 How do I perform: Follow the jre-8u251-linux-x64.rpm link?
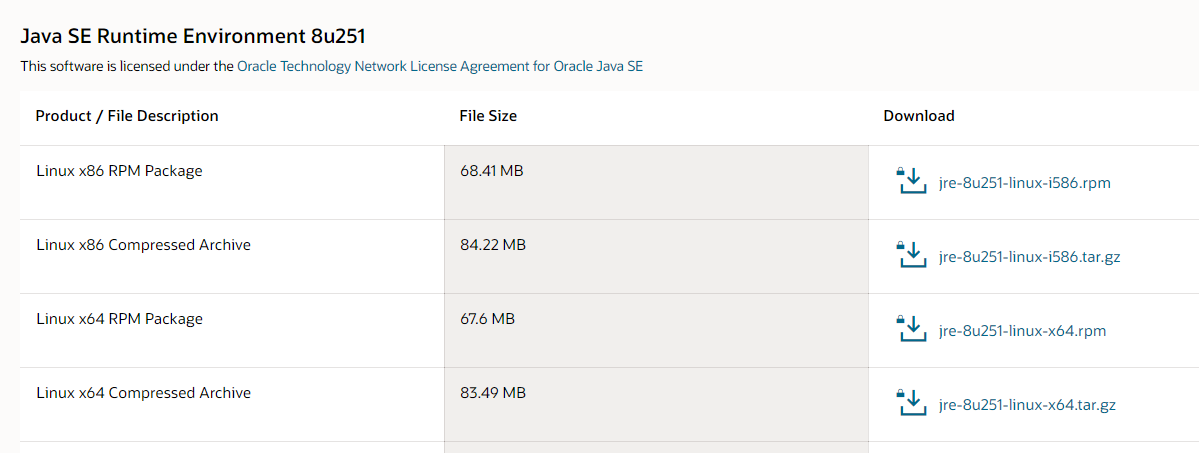(1022, 331)
